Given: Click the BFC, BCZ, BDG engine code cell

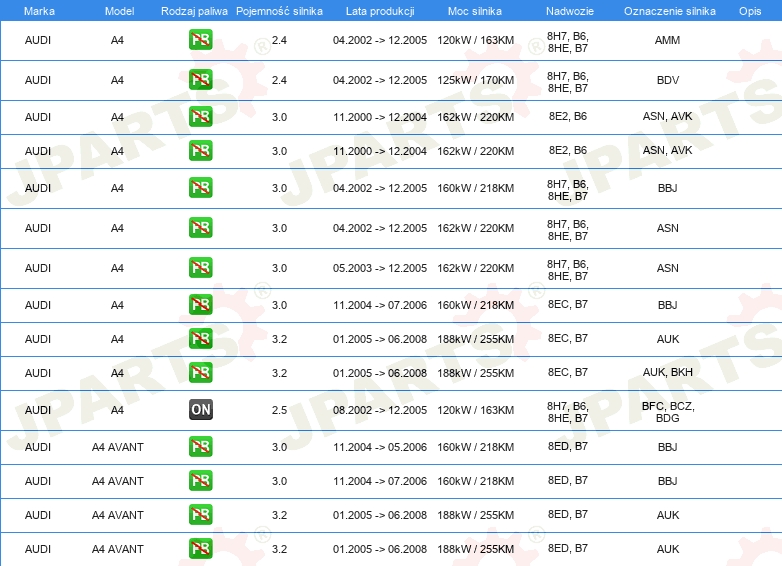Looking at the screenshot, I should 667,410.
